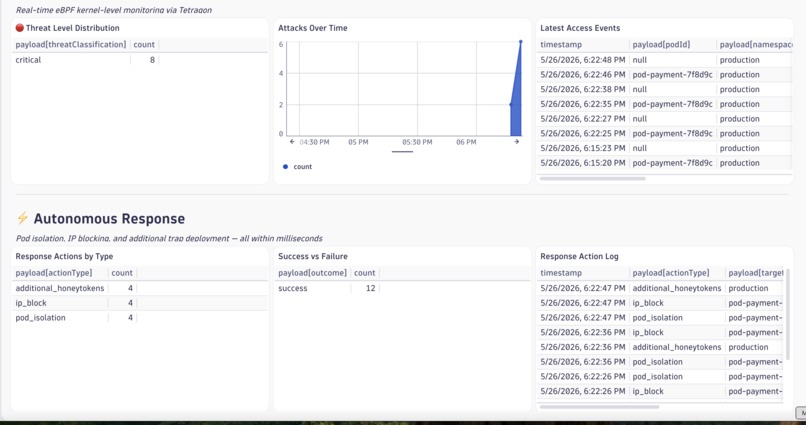
Task: Sort by payload[podId] column header
Action: coord(661,45)
